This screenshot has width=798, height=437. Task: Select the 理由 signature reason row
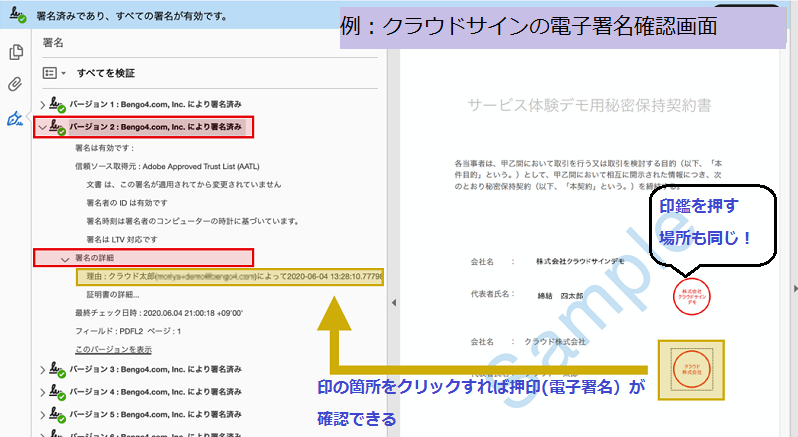(x=230, y=276)
